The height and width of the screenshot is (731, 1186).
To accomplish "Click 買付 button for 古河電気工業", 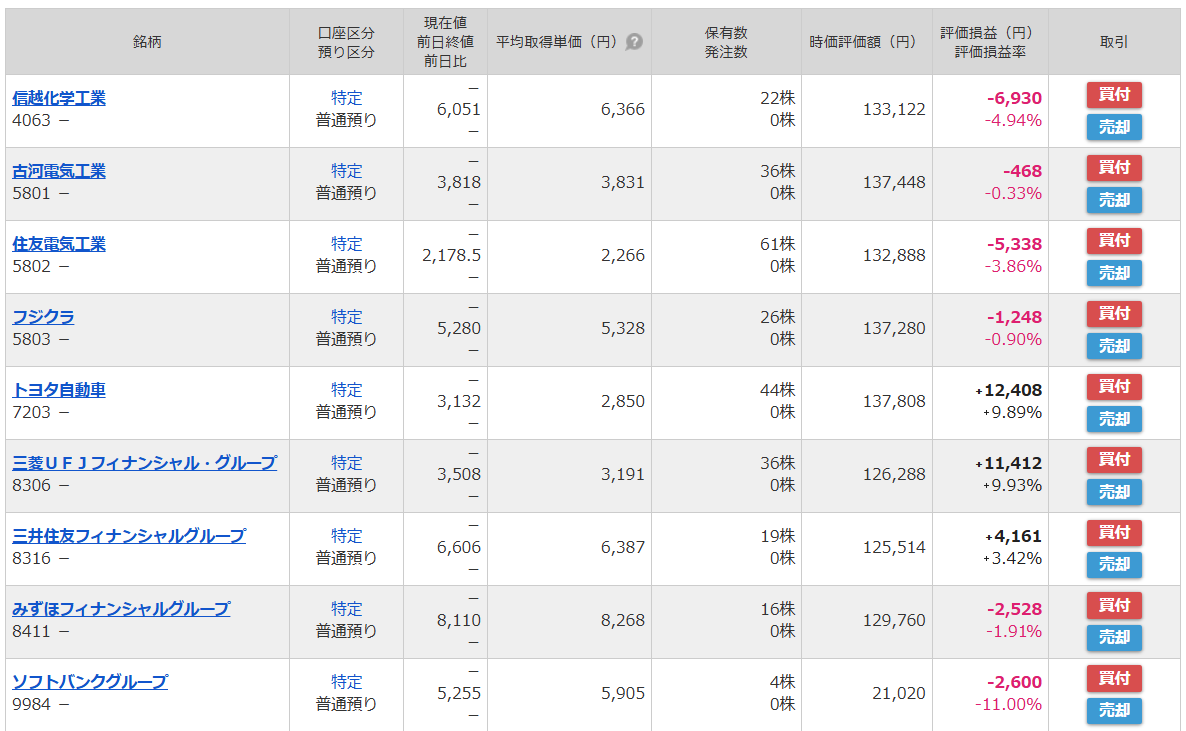I will tap(1114, 168).
